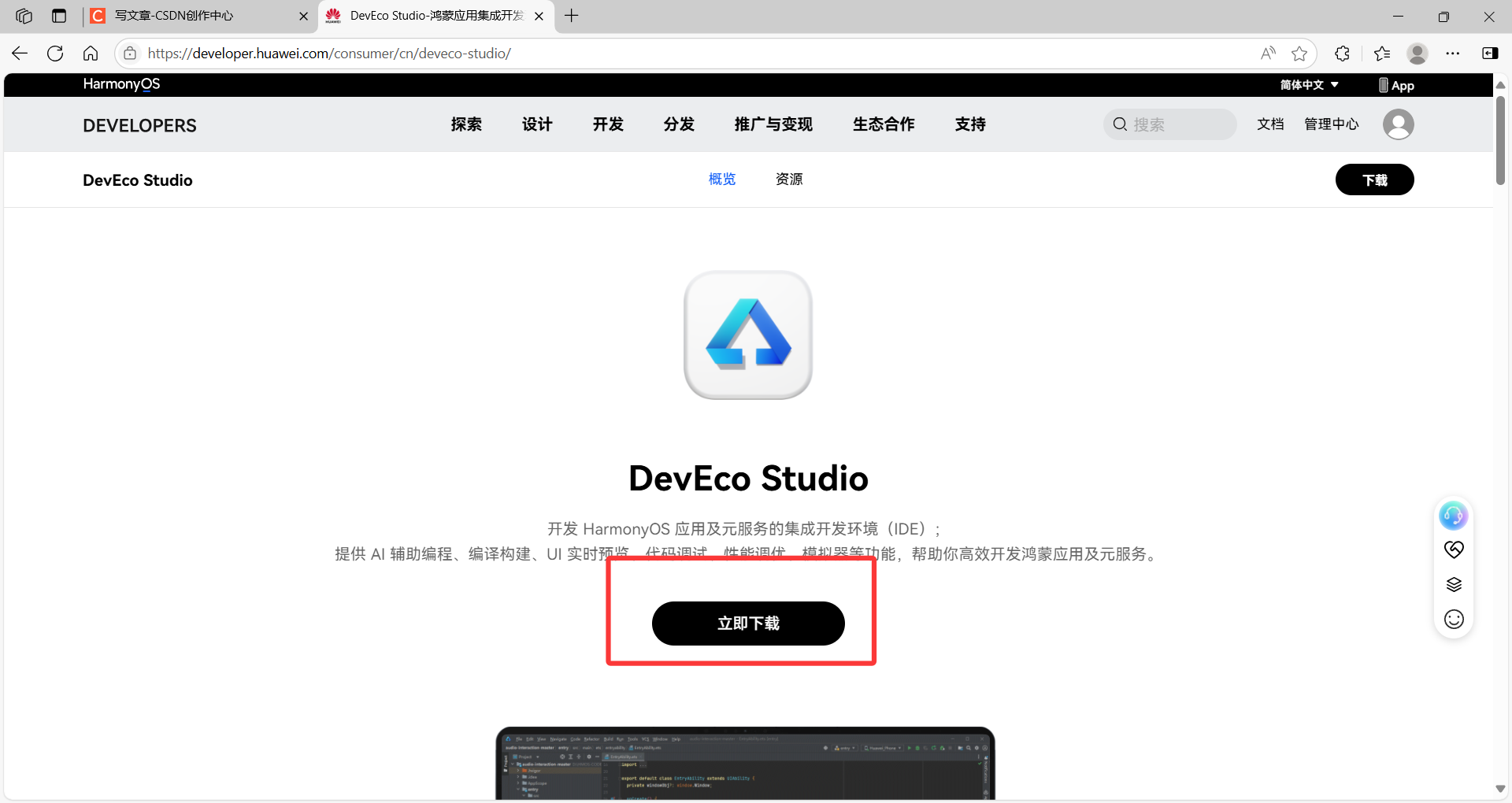Open the feedback smiley face icon

click(x=1454, y=620)
